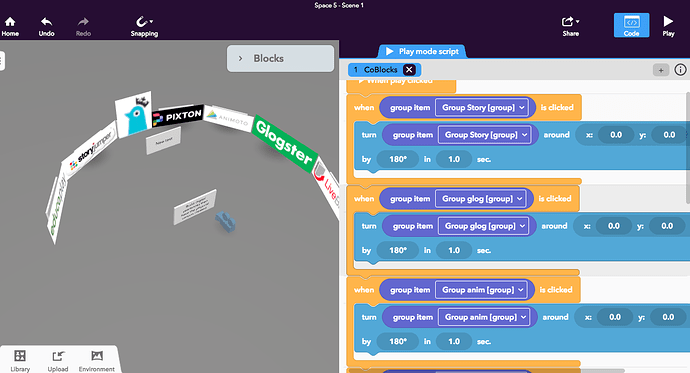Open the Upload panel
The height and width of the screenshot is (373, 690).
(x=58, y=361)
